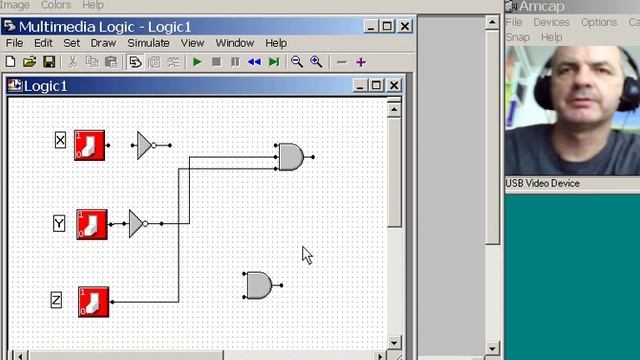This screenshot has height=360, width=640.
Task: Open Multimedia Logic Help menu
Action: (276, 43)
